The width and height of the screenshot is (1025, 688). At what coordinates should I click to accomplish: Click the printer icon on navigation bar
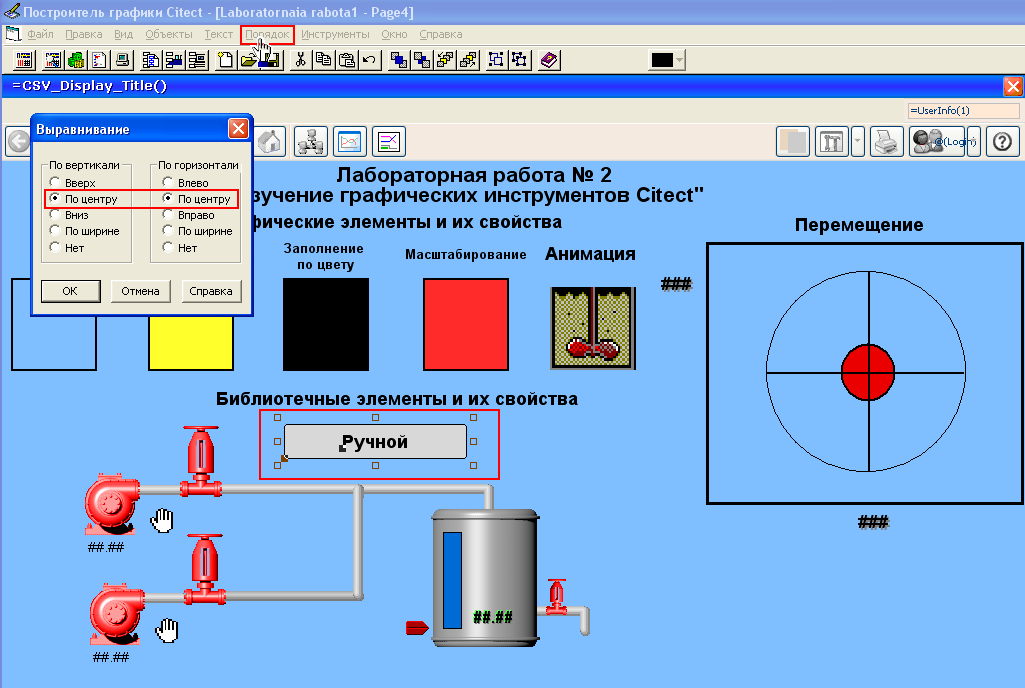tap(886, 141)
